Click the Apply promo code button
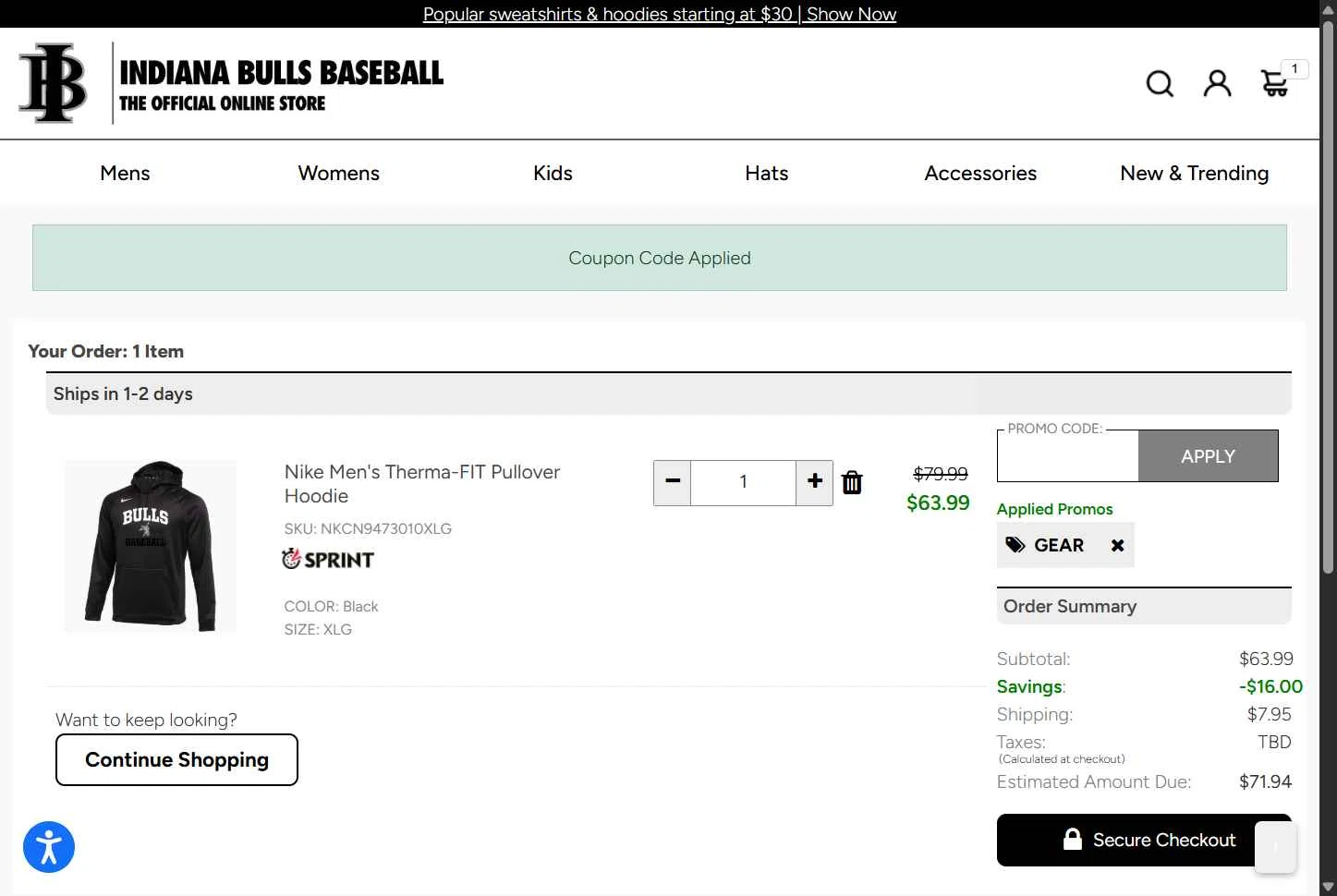1337x896 pixels. click(x=1208, y=456)
